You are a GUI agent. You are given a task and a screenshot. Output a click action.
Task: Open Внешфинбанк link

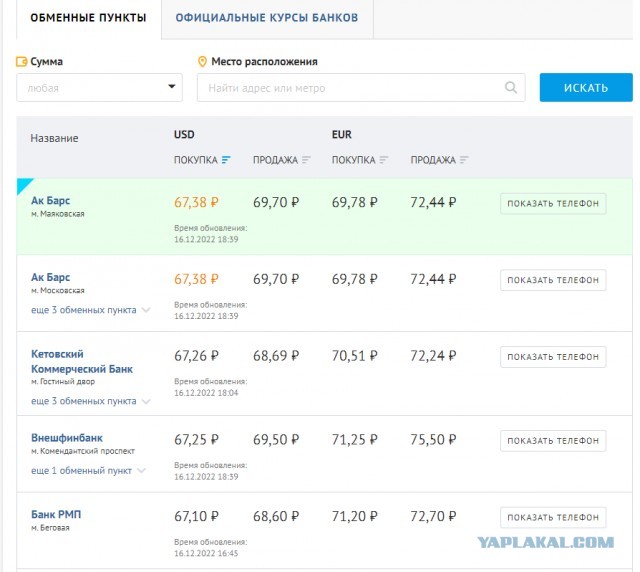[x=67, y=438]
